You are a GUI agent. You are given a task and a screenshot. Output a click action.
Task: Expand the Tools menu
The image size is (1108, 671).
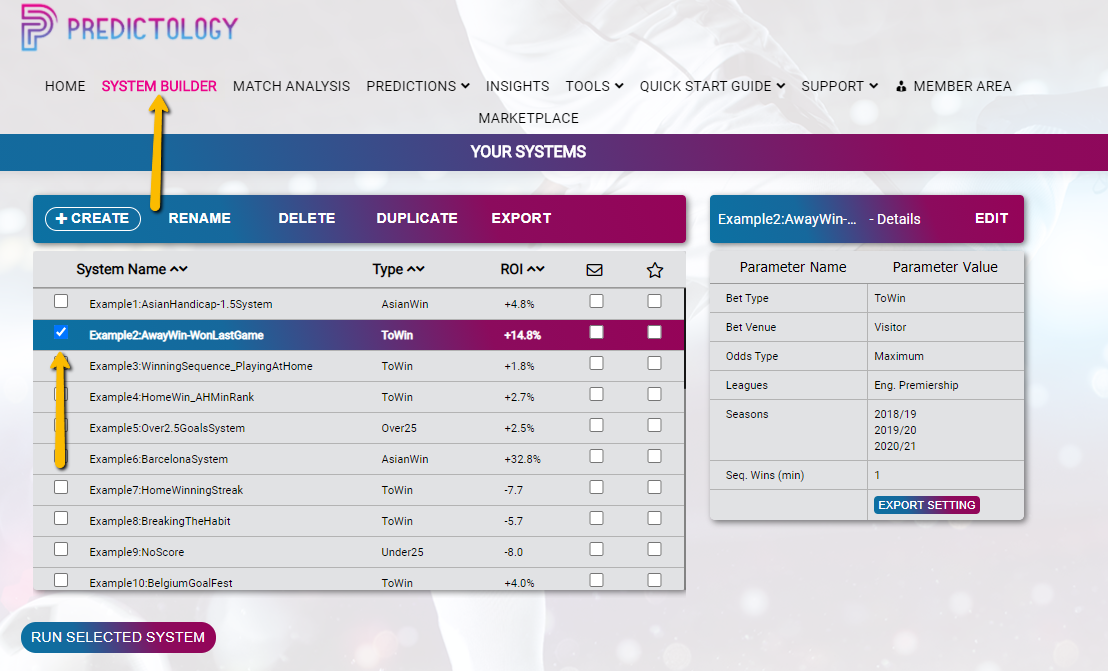tap(594, 86)
